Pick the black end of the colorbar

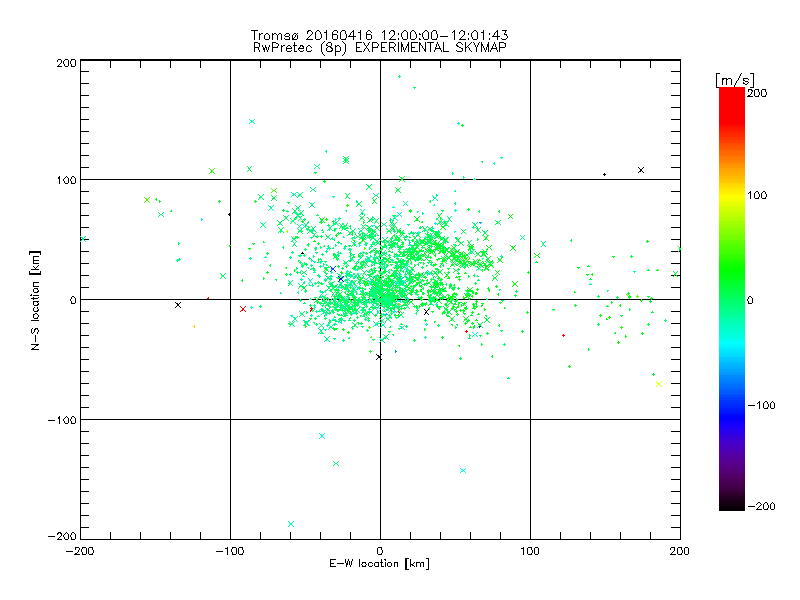[732, 504]
